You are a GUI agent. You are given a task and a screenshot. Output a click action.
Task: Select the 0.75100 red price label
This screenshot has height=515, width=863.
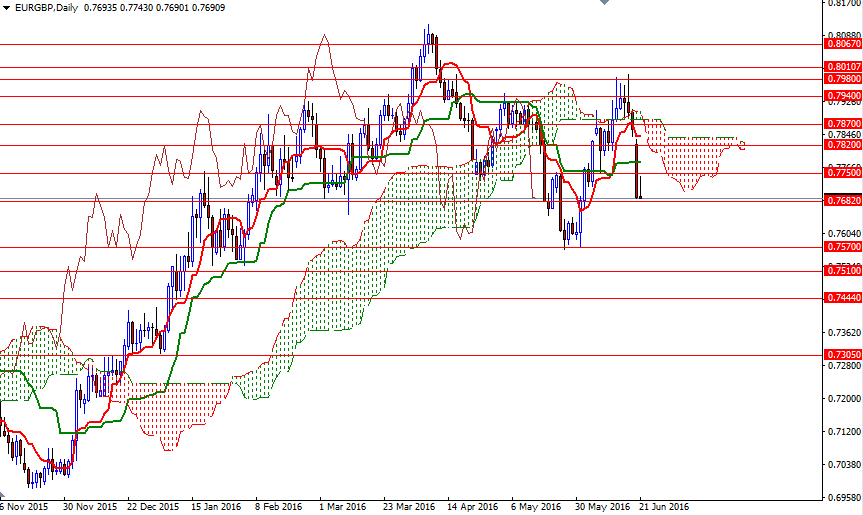(843, 271)
